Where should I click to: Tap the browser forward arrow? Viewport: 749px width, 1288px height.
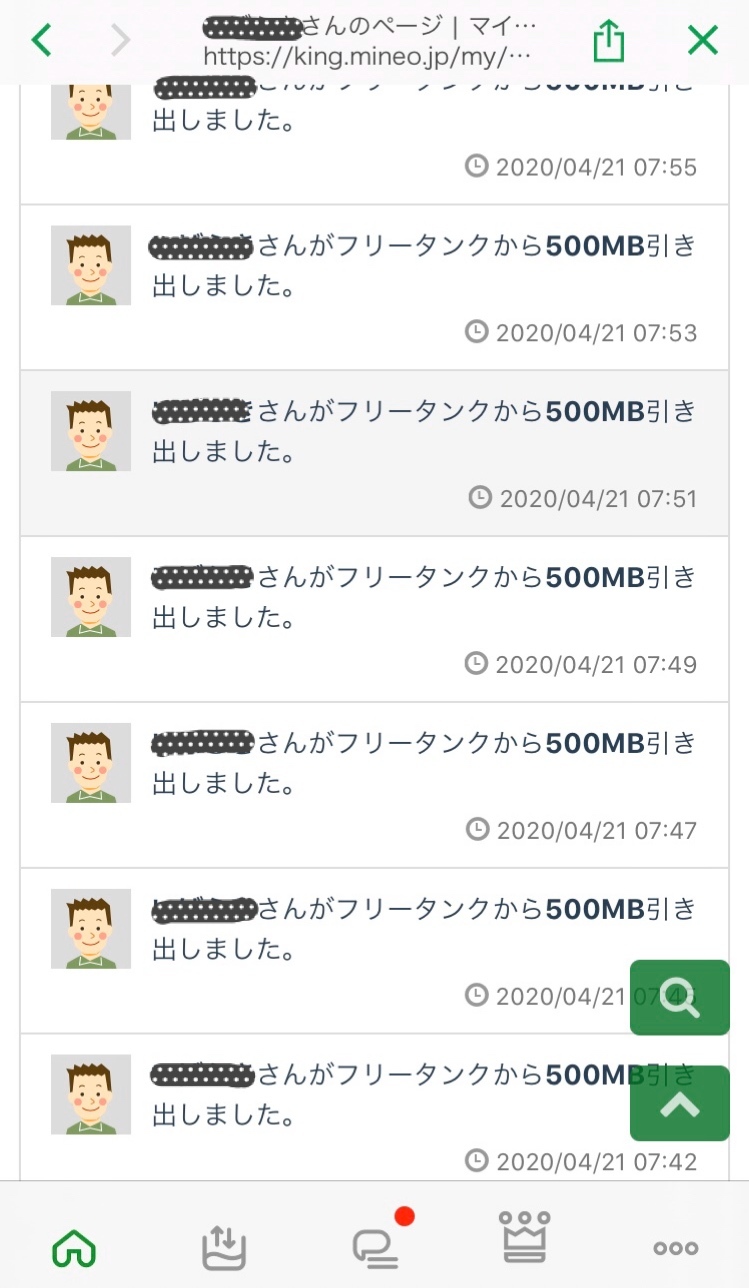coord(121,41)
